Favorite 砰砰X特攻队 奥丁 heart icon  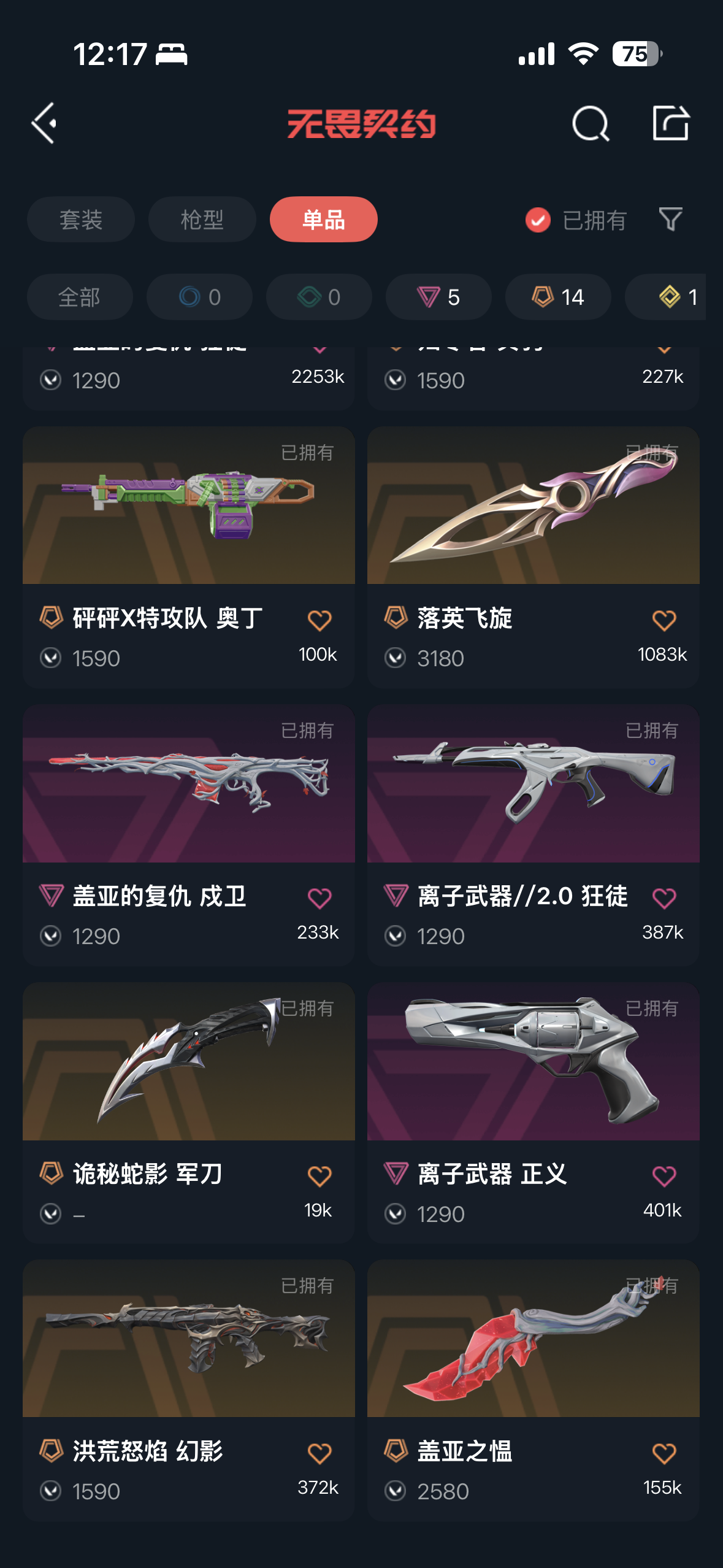319,620
